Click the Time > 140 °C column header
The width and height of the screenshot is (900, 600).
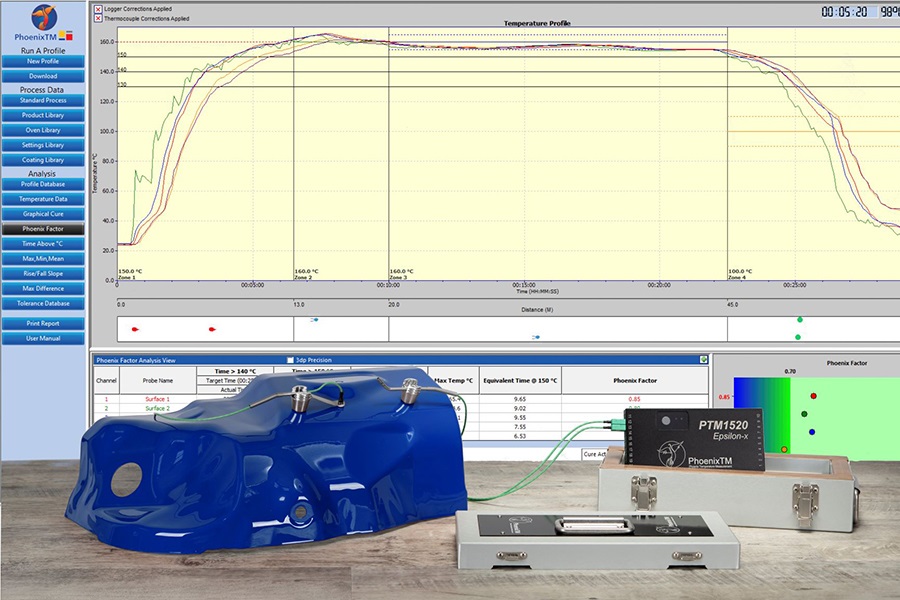tap(235, 371)
